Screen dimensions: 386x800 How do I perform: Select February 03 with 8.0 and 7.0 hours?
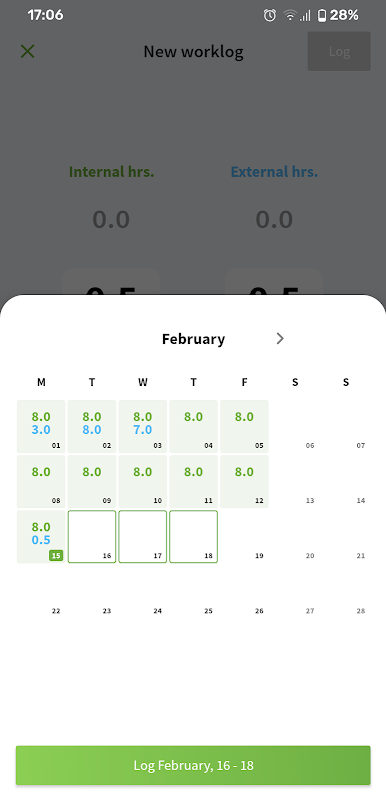(x=143, y=427)
